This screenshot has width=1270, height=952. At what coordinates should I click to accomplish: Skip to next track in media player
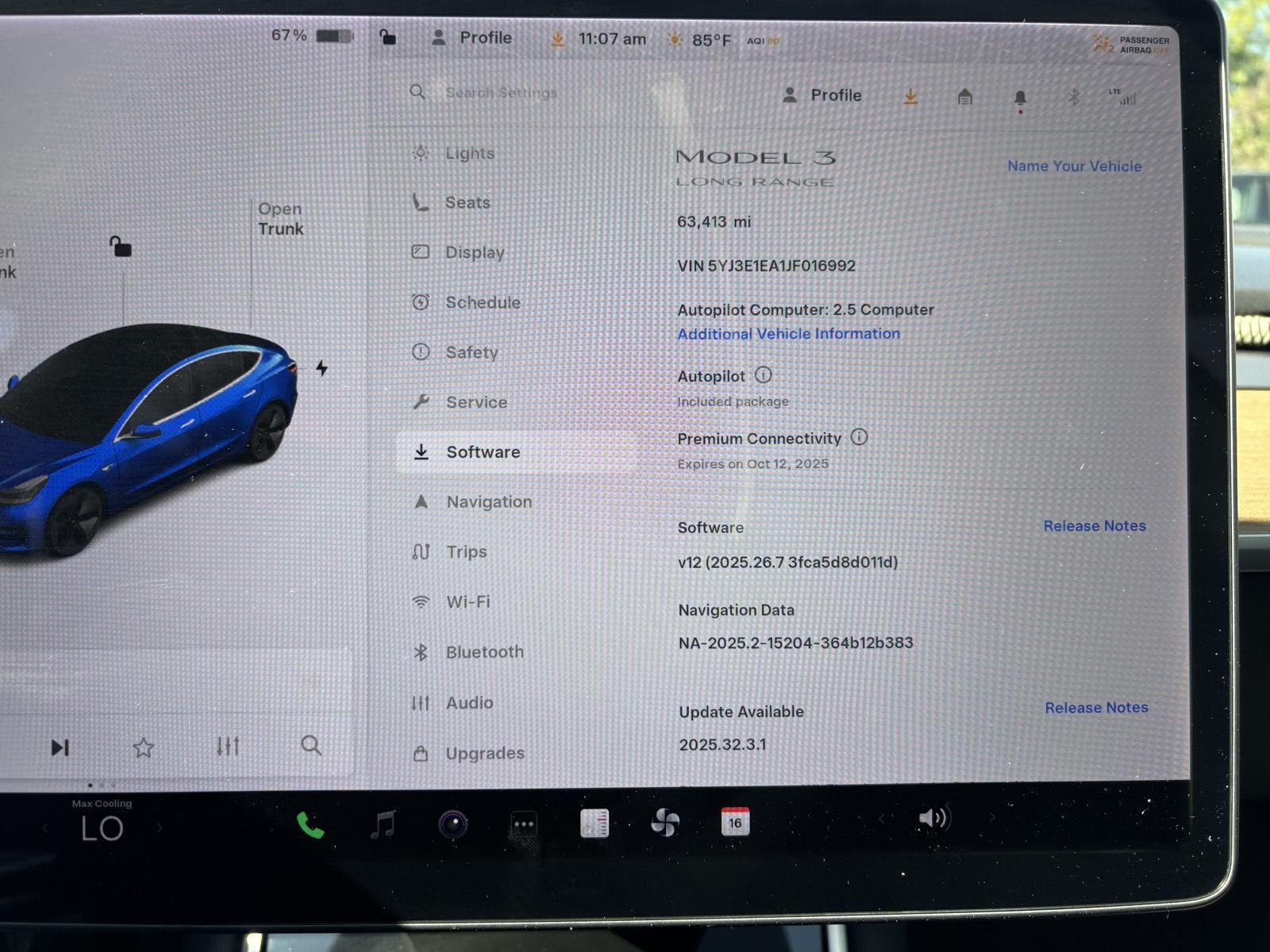(x=60, y=747)
